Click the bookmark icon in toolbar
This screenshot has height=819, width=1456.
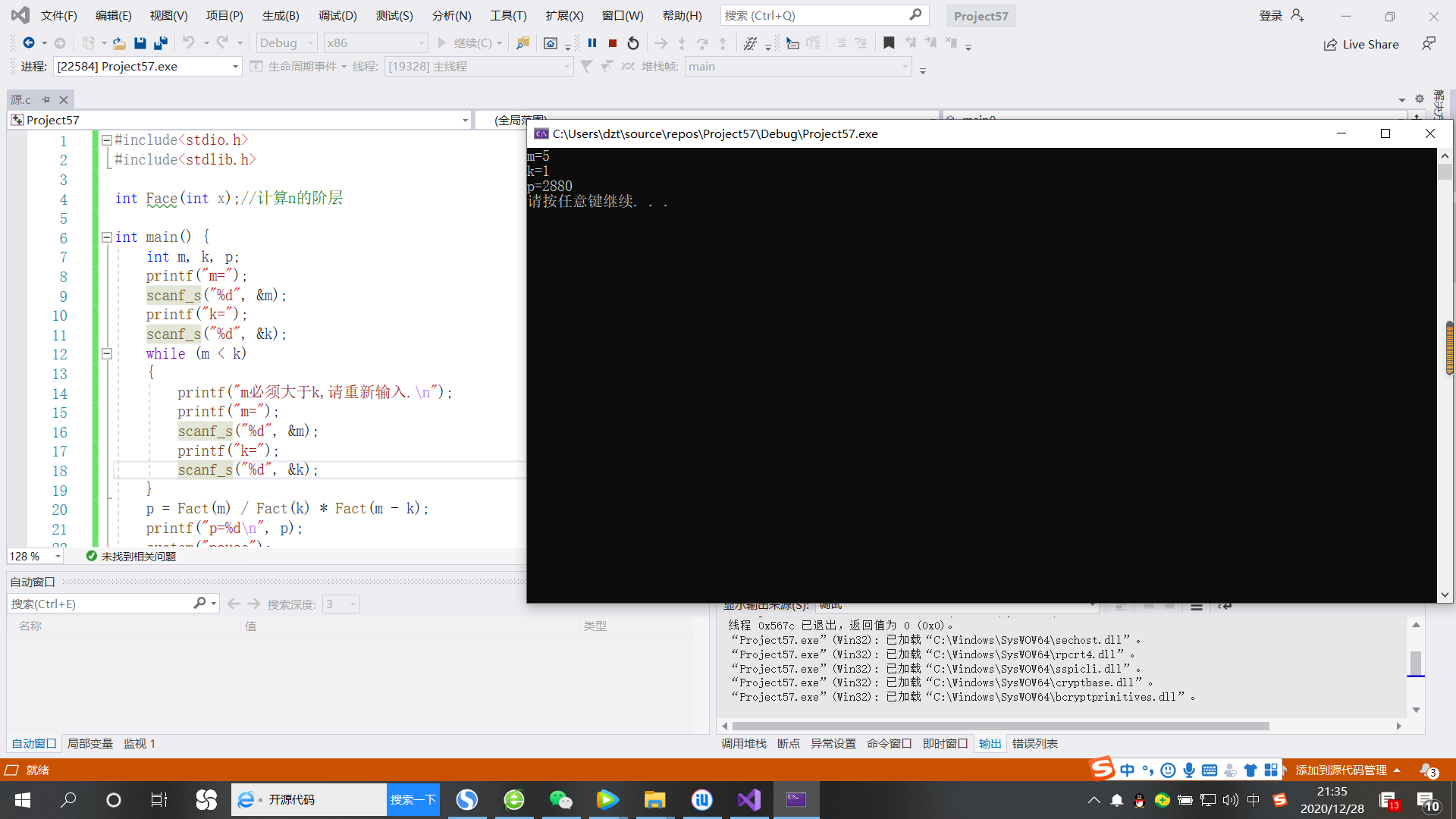pyautogui.click(x=889, y=43)
